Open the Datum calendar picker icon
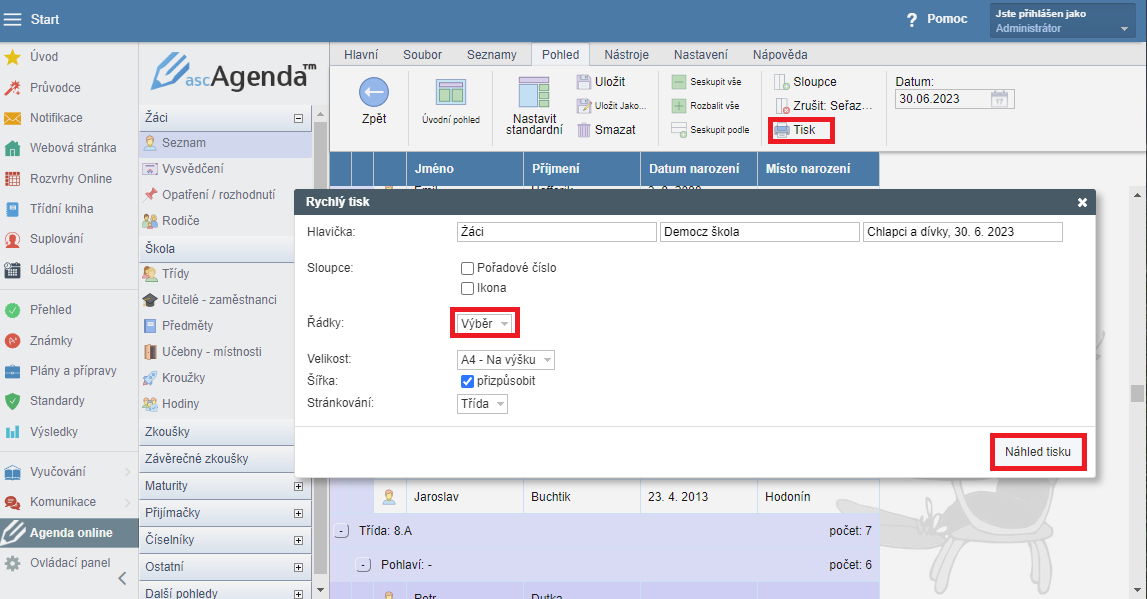The width and height of the screenshot is (1147, 599). (999, 99)
